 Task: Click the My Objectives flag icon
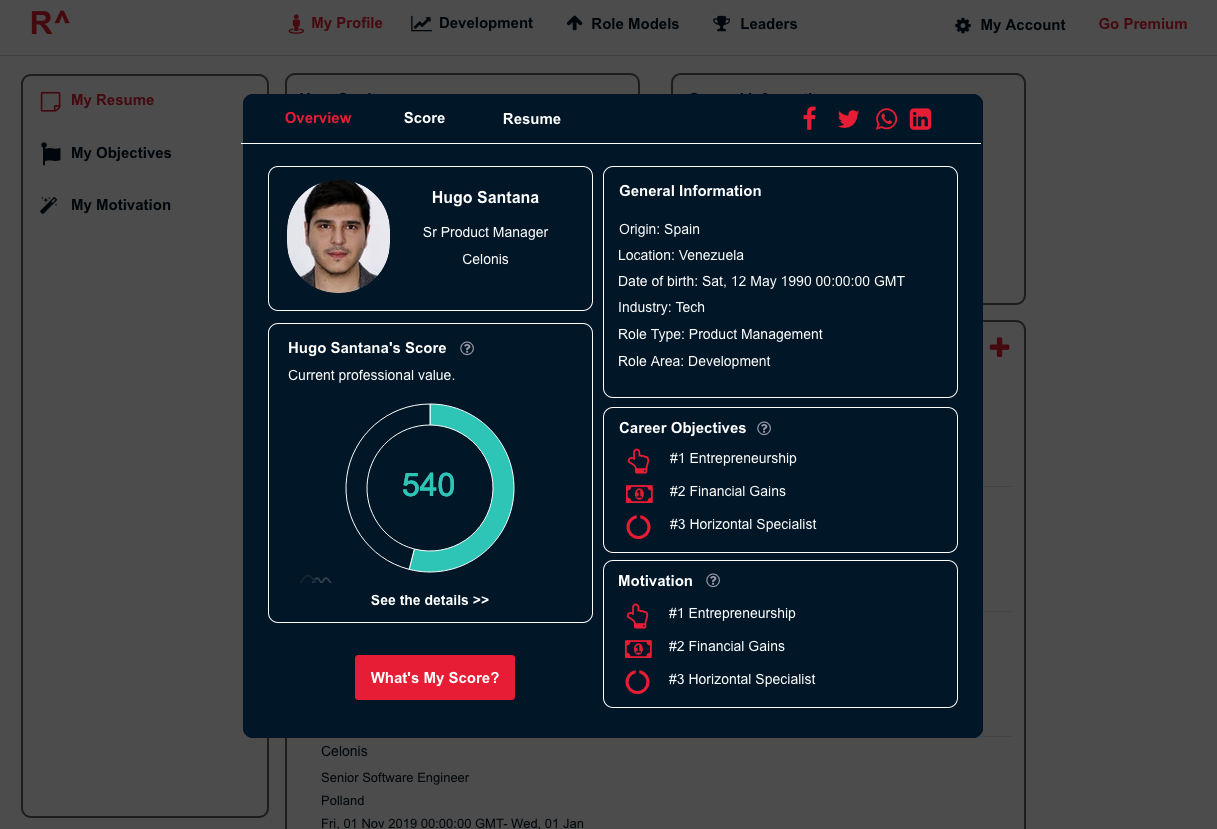pos(50,154)
